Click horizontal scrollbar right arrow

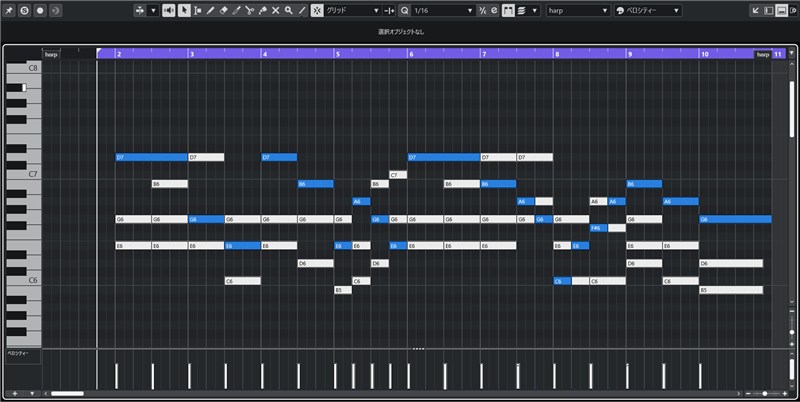pyautogui.click(x=738, y=393)
